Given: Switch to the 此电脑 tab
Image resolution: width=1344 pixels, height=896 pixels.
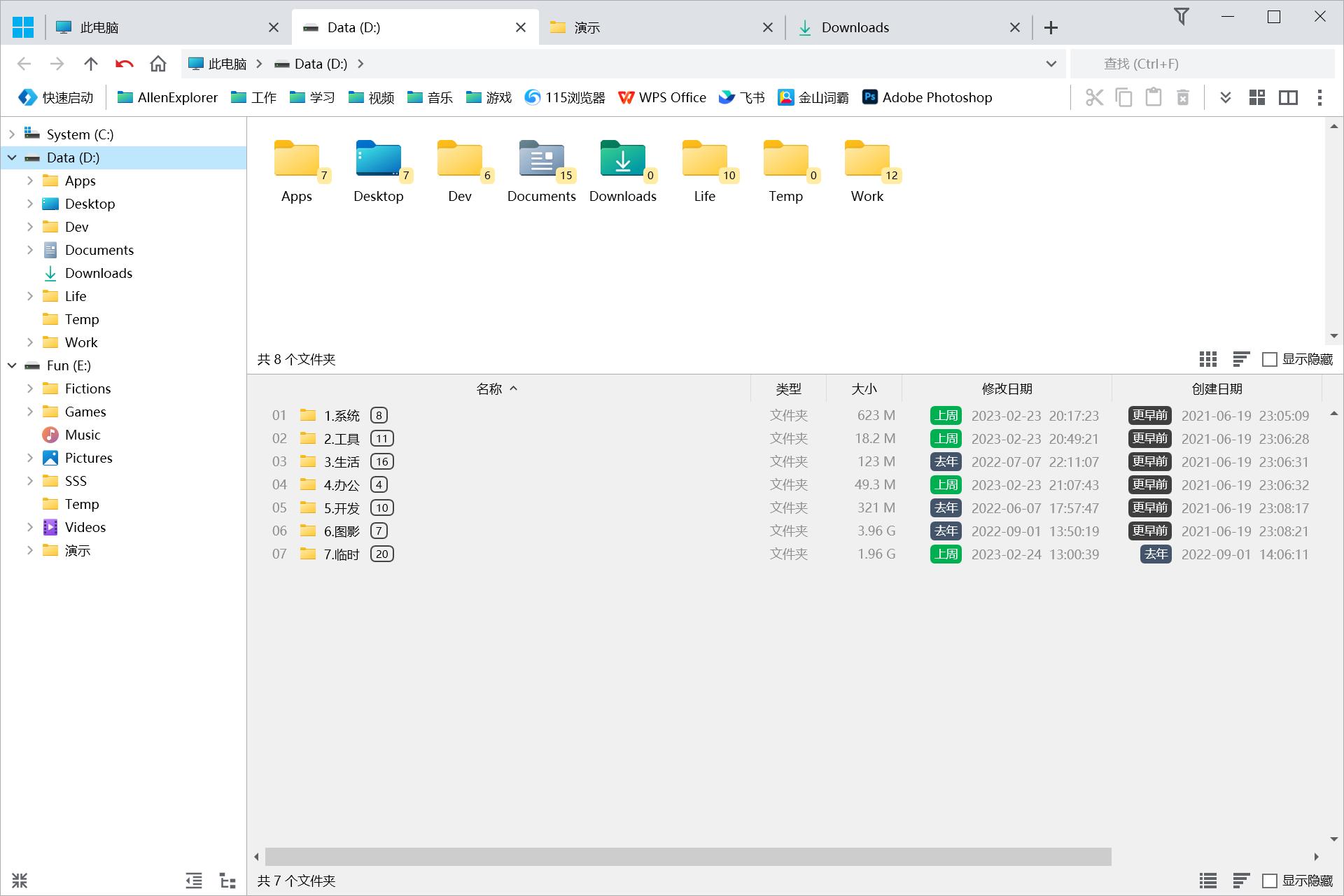Looking at the screenshot, I should [98, 27].
